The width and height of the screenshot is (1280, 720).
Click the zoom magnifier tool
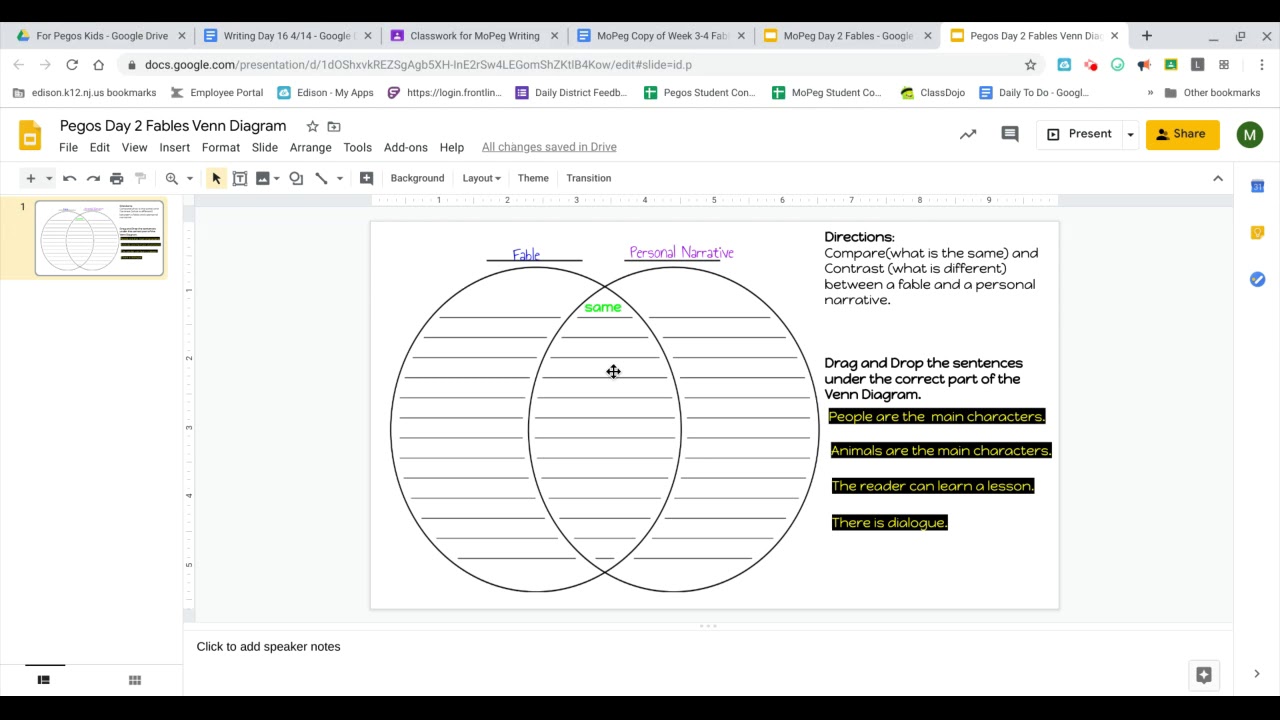(172, 178)
